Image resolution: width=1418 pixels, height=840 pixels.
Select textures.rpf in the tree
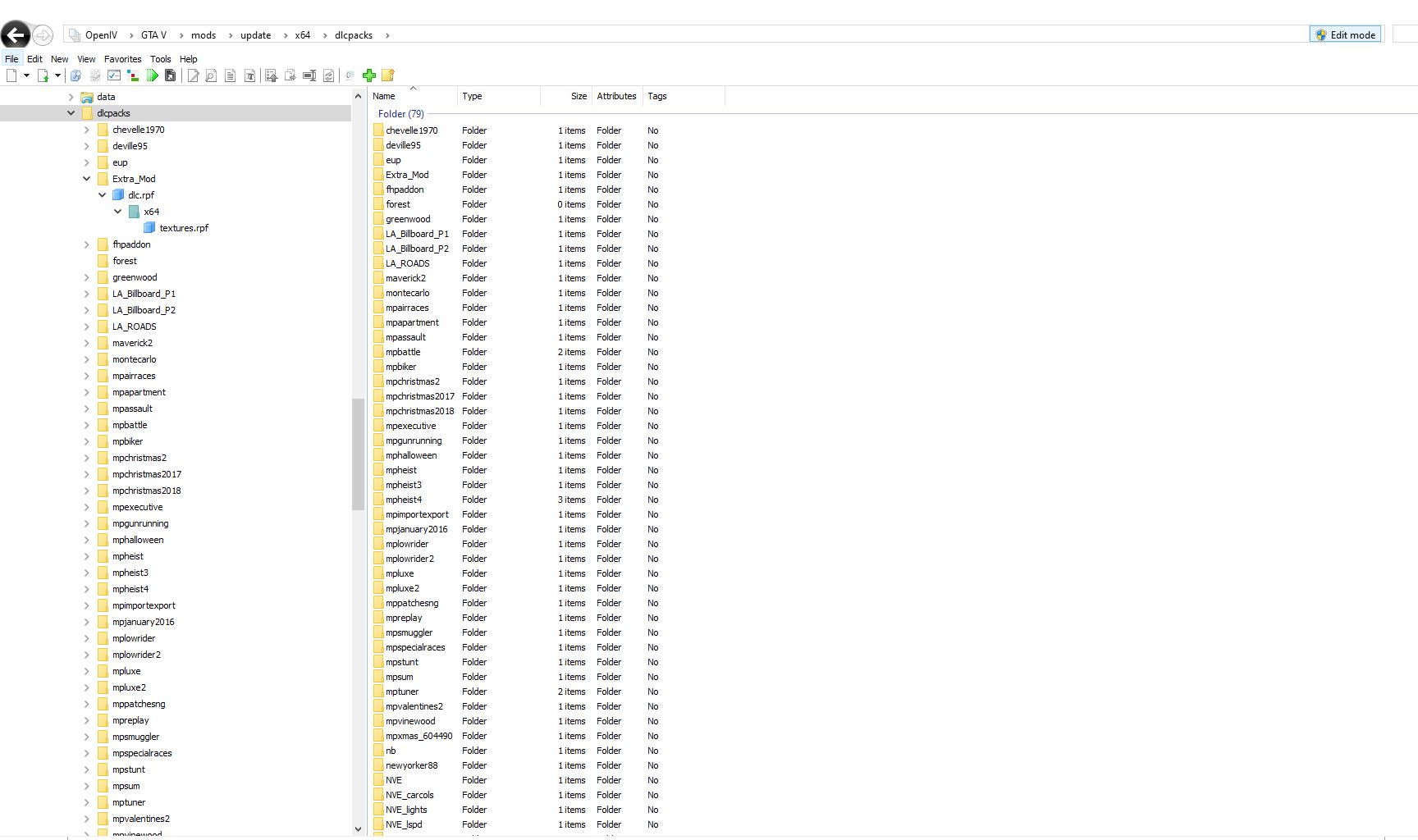tap(184, 228)
